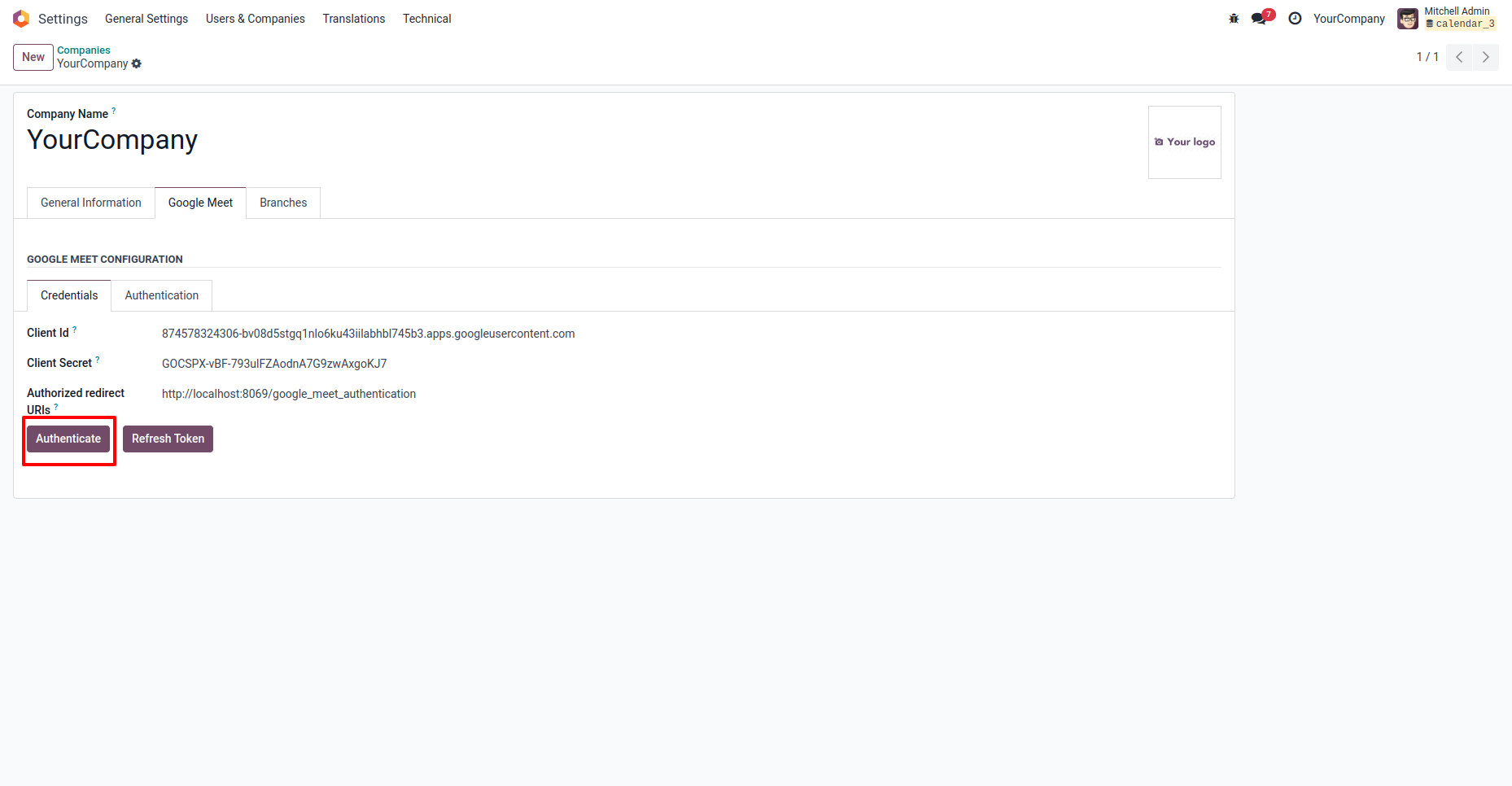The width and height of the screenshot is (1512, 786).
Task: Open the activities clock icon
Action: point(1295,19)
